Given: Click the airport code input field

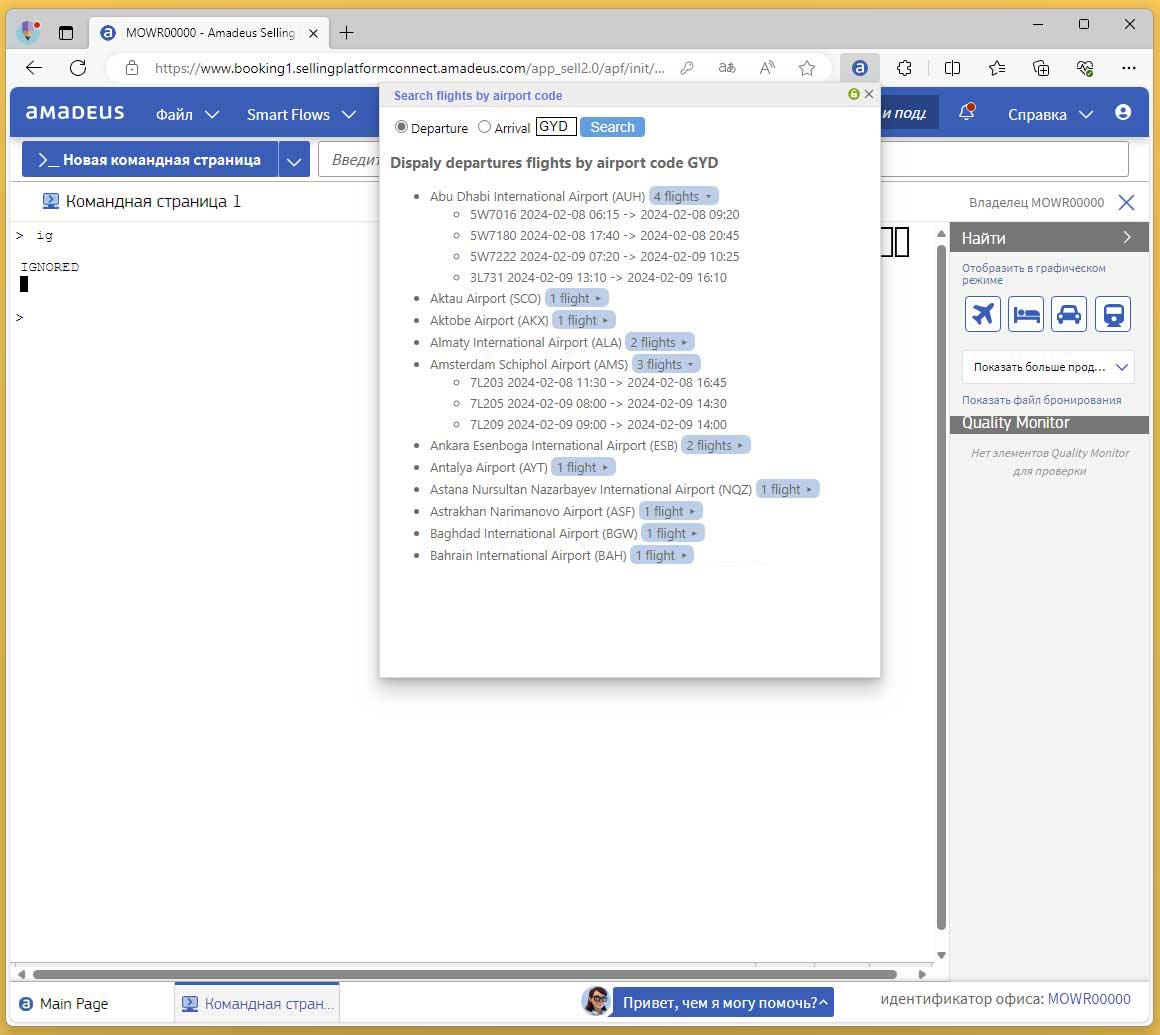Looking at the screenshot, I should click(556, 127).
